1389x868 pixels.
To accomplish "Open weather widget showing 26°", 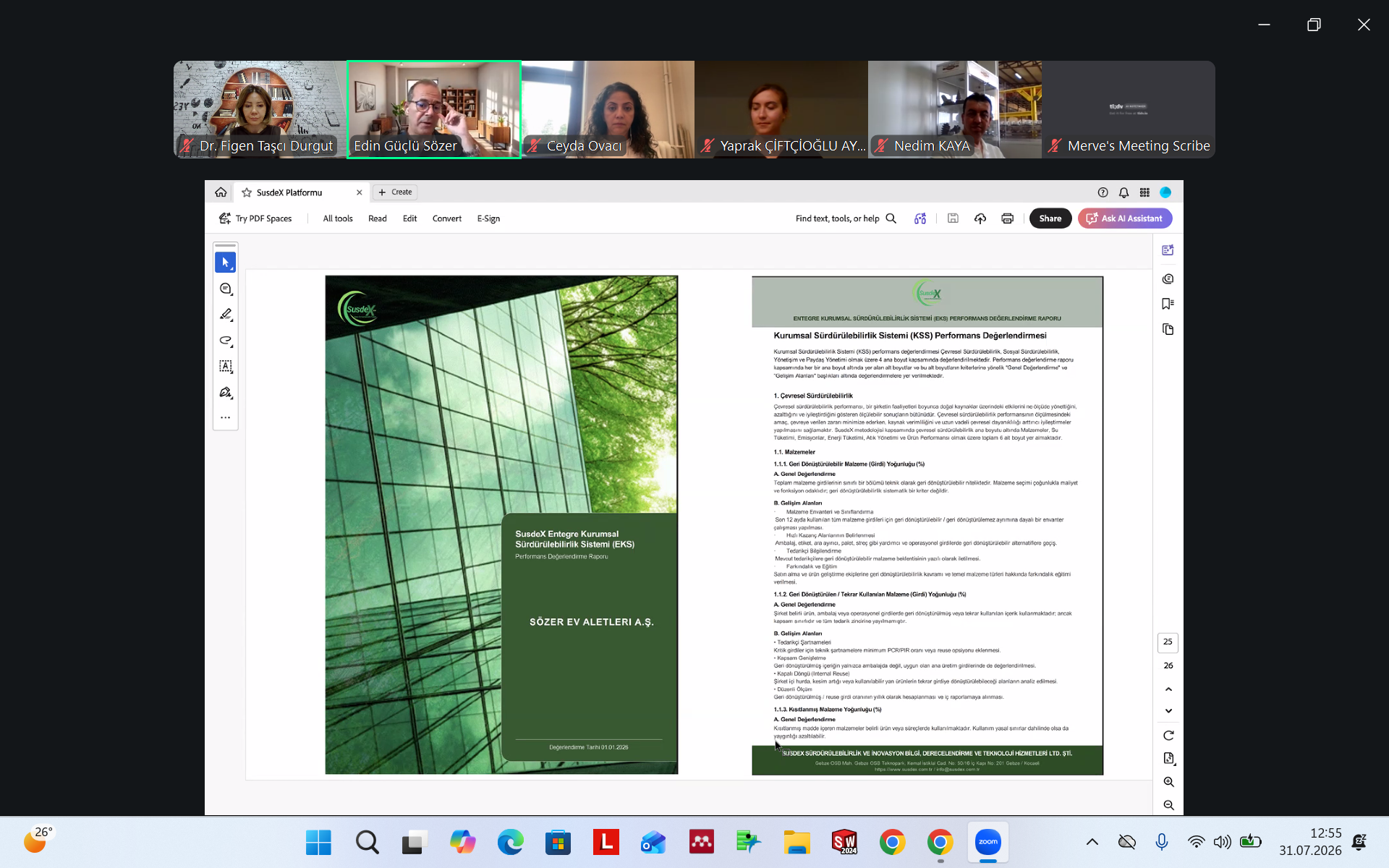I will pos(38,841).
